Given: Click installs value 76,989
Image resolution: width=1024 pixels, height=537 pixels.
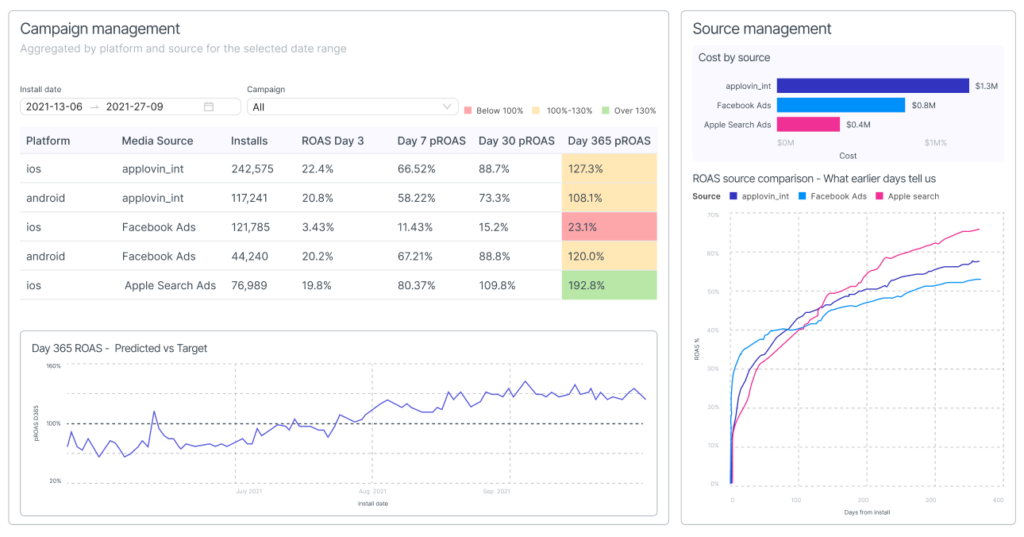Looking at the screenshot, I should tap(249, 285).
